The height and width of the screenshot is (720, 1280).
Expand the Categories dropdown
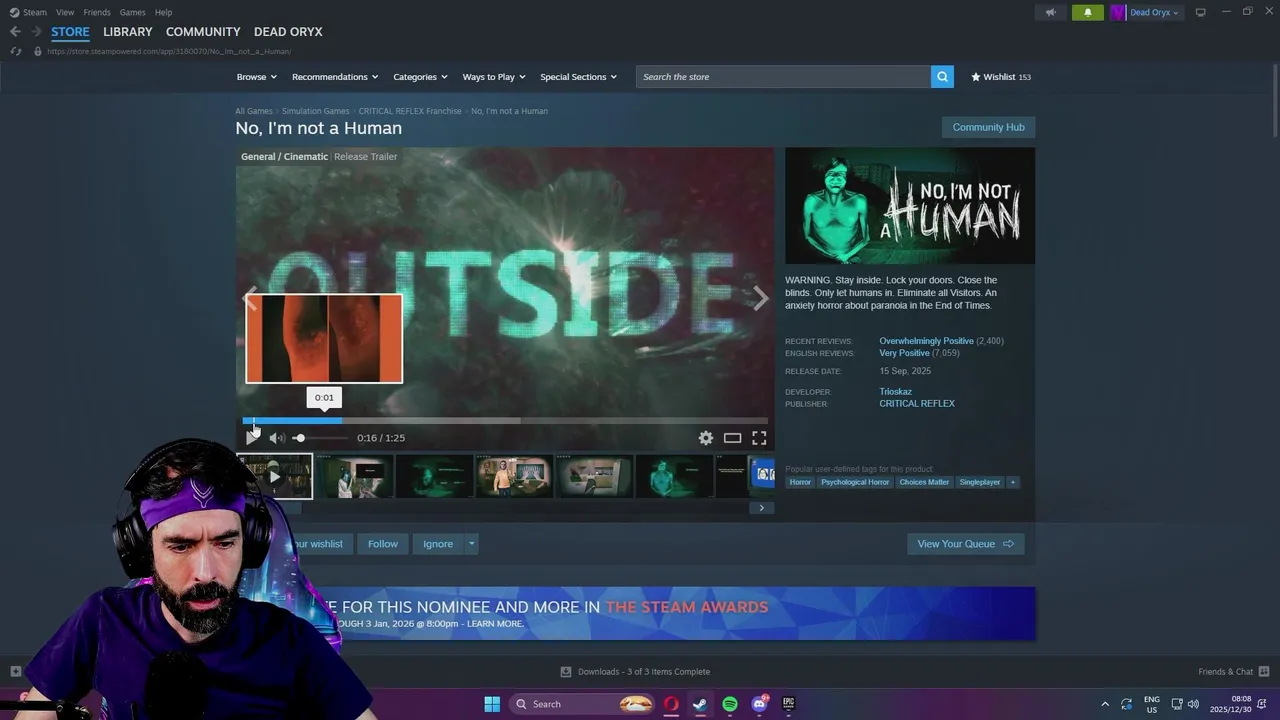420,77
